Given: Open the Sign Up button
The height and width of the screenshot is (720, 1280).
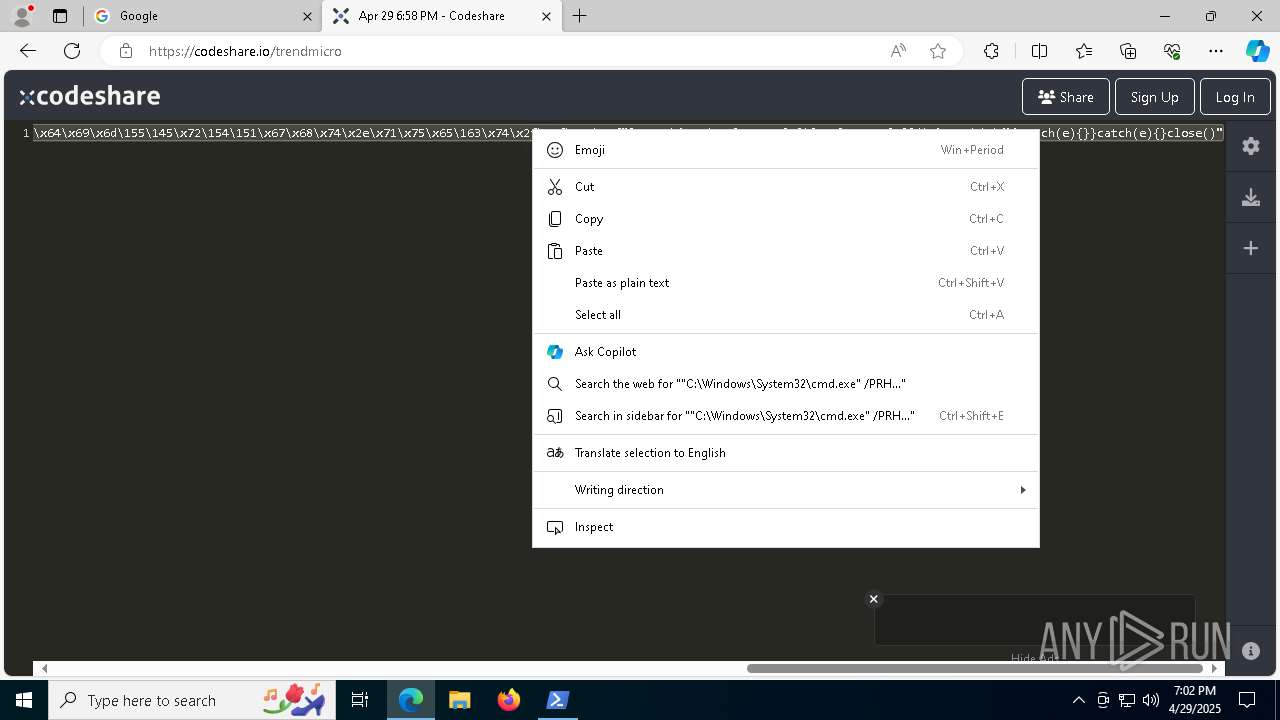Looking at the screenshot, I should coord(1154,97).
